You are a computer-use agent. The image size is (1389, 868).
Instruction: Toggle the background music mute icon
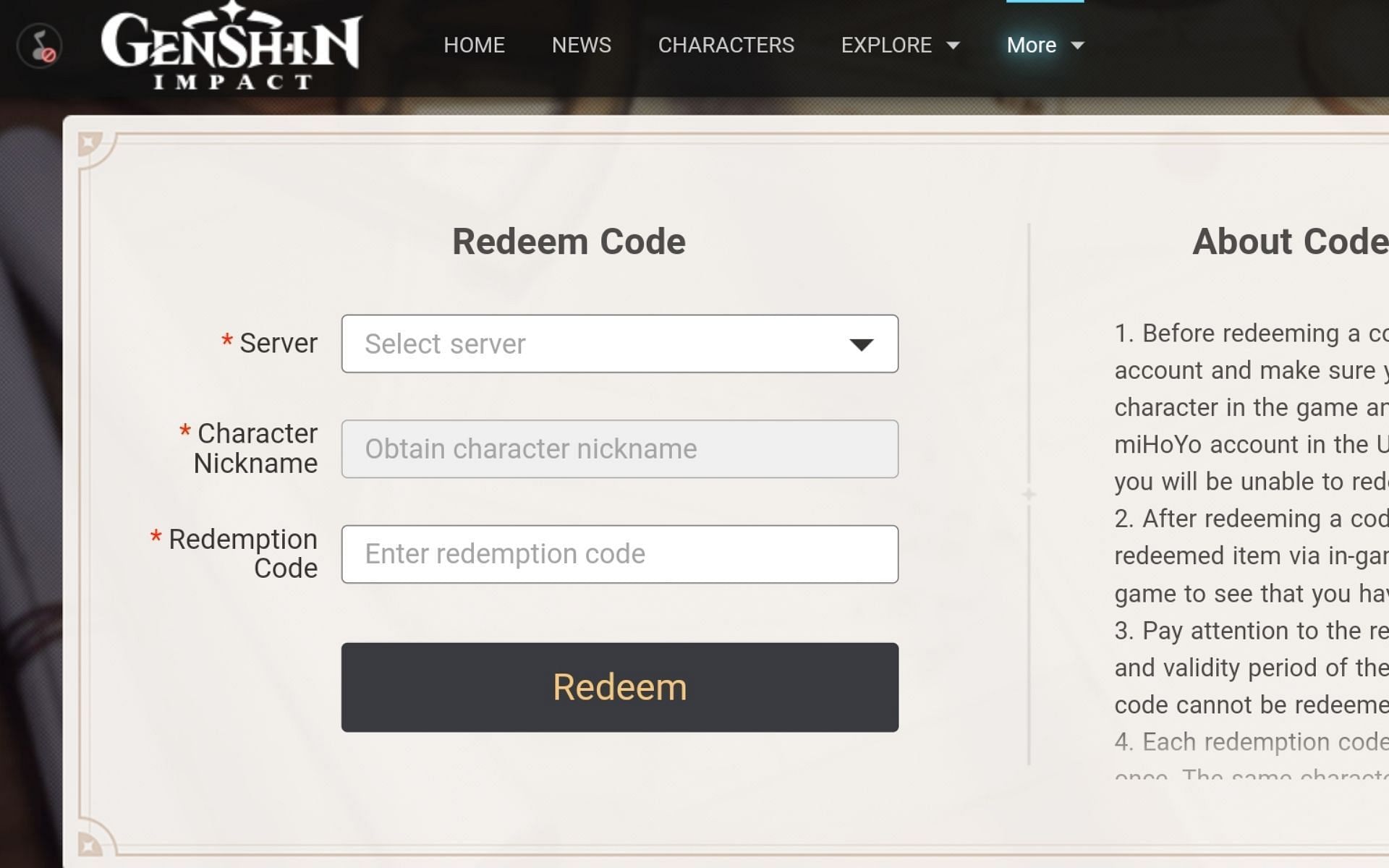40,46
